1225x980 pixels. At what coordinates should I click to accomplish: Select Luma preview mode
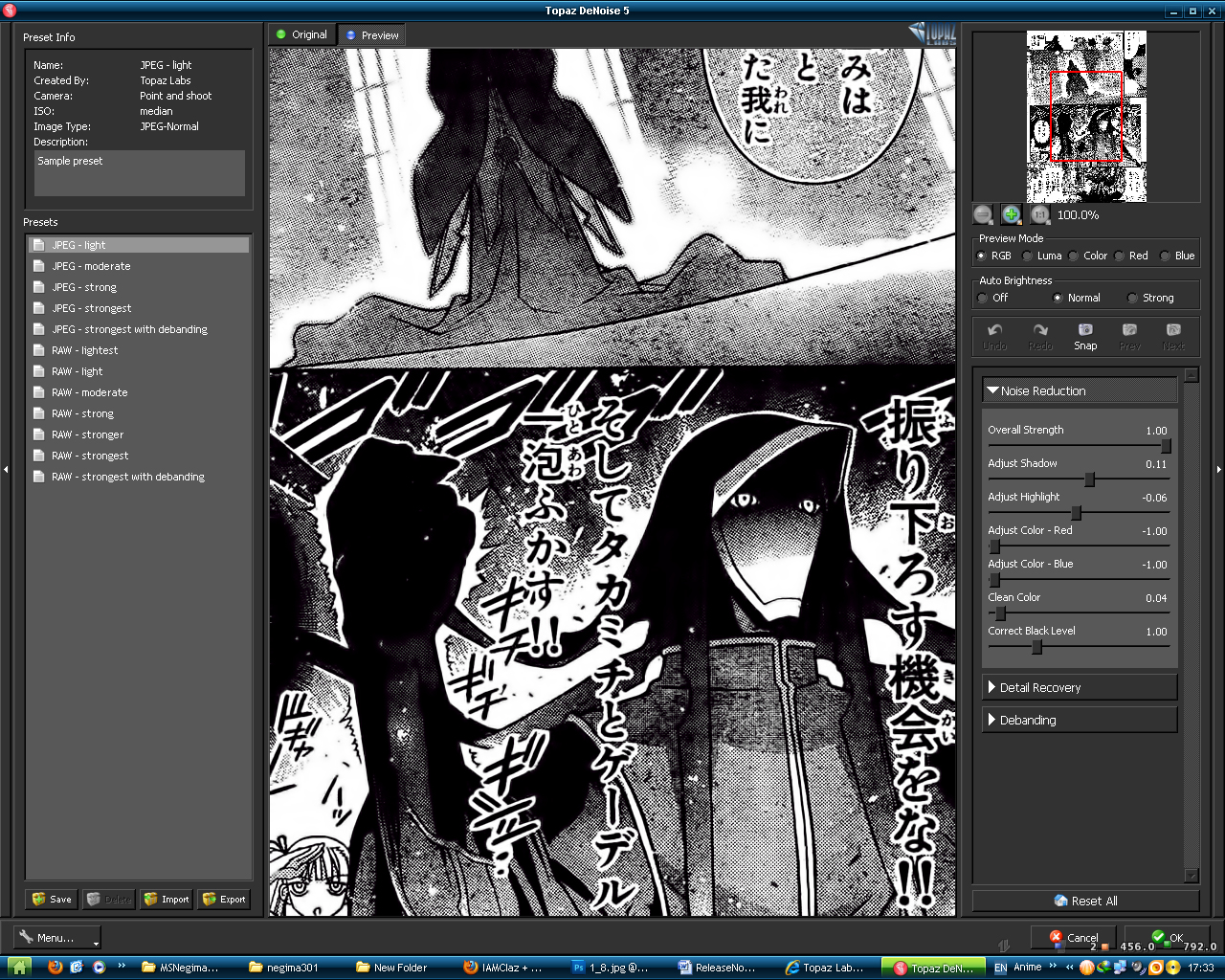click(1027, 256)
